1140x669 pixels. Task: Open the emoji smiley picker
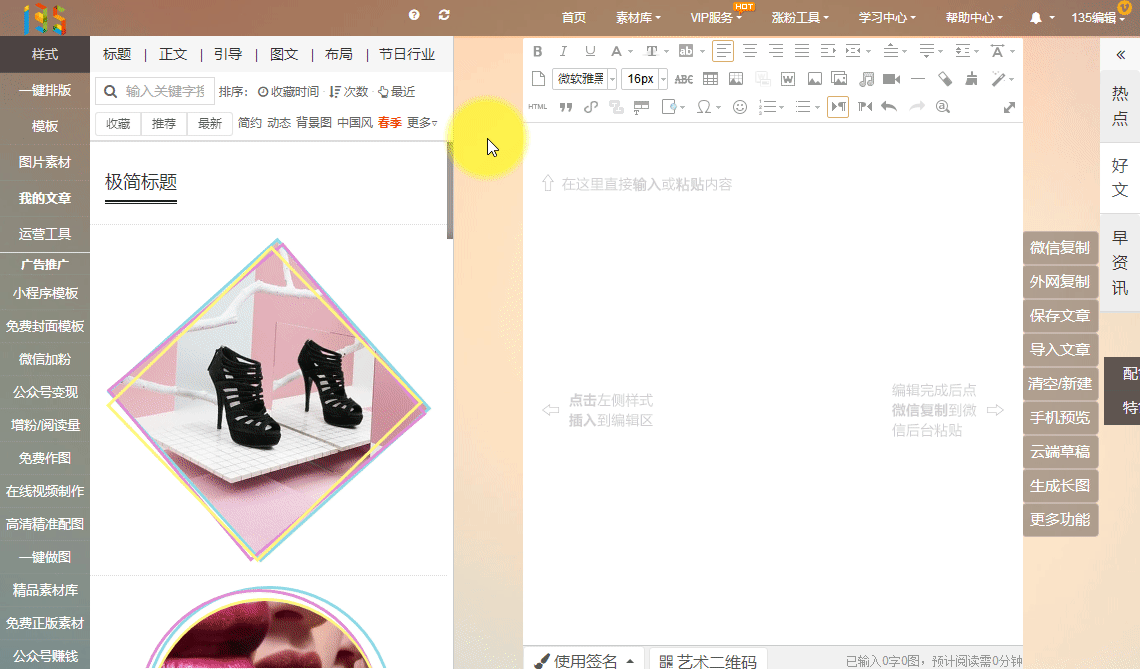(740, 107)
